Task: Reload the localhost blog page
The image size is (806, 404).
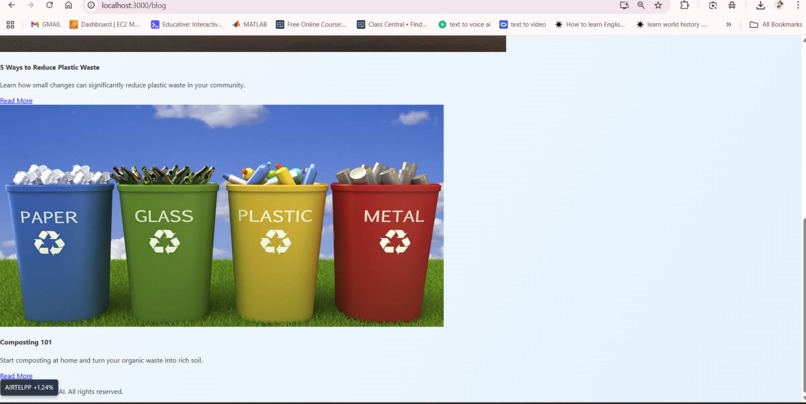Action: [49, 5]
